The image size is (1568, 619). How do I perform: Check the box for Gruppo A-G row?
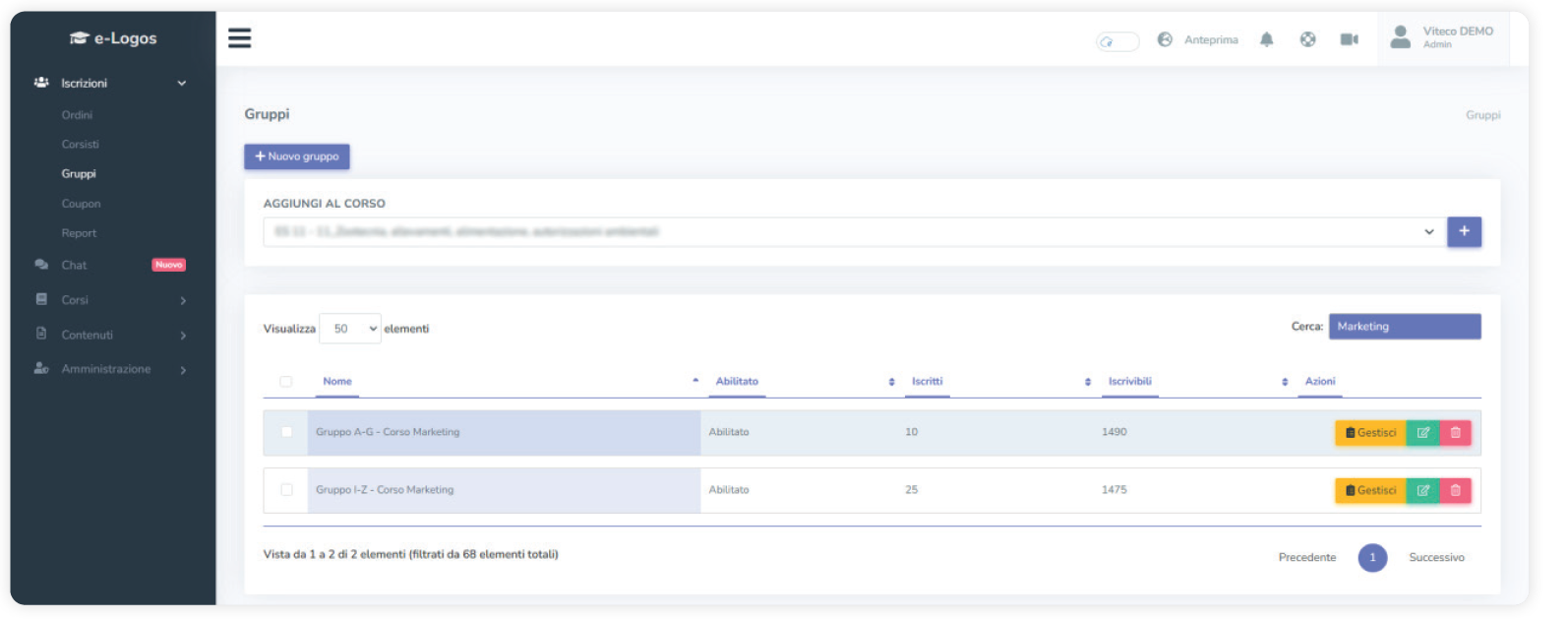pos(286,432)
